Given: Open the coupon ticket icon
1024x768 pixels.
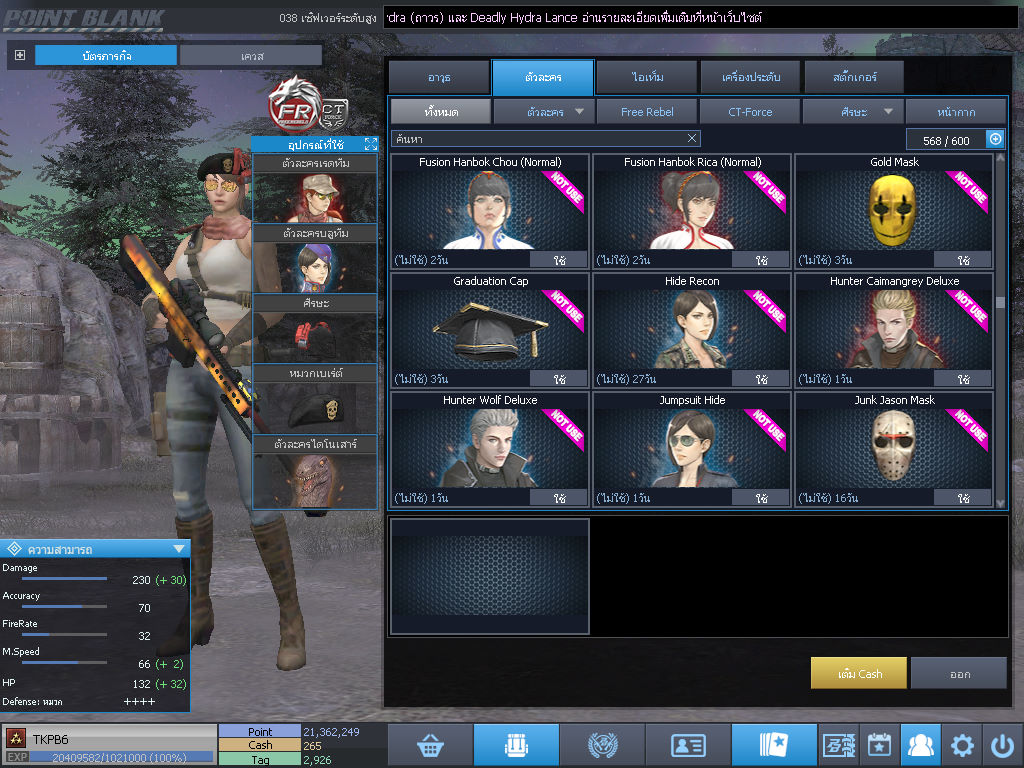Looking at the screenshot, I should 839,744.
